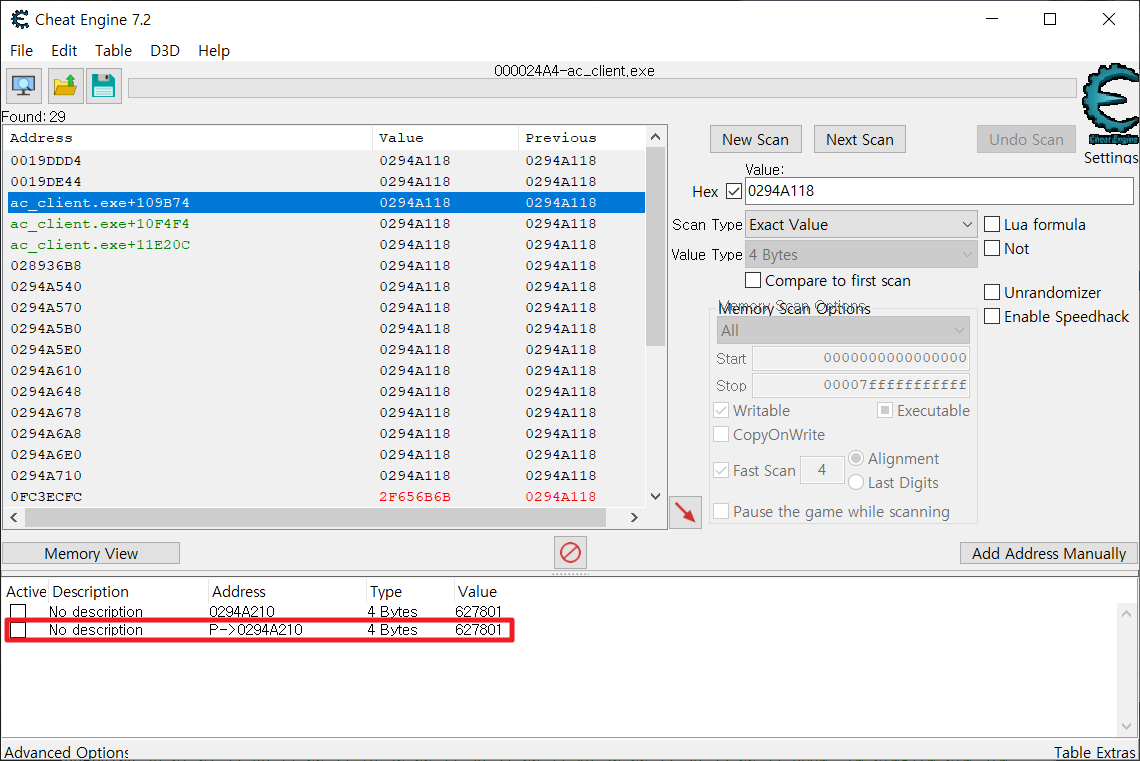Enable the Unrandomizer checkbox
The image size is (1140, 761).
(x=992, y=292)
